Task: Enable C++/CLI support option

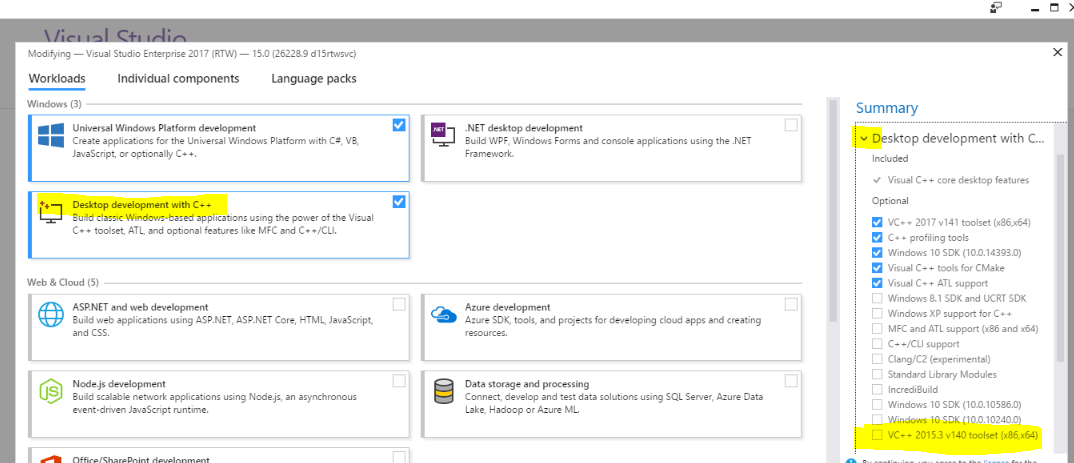Action: (877, 344)
